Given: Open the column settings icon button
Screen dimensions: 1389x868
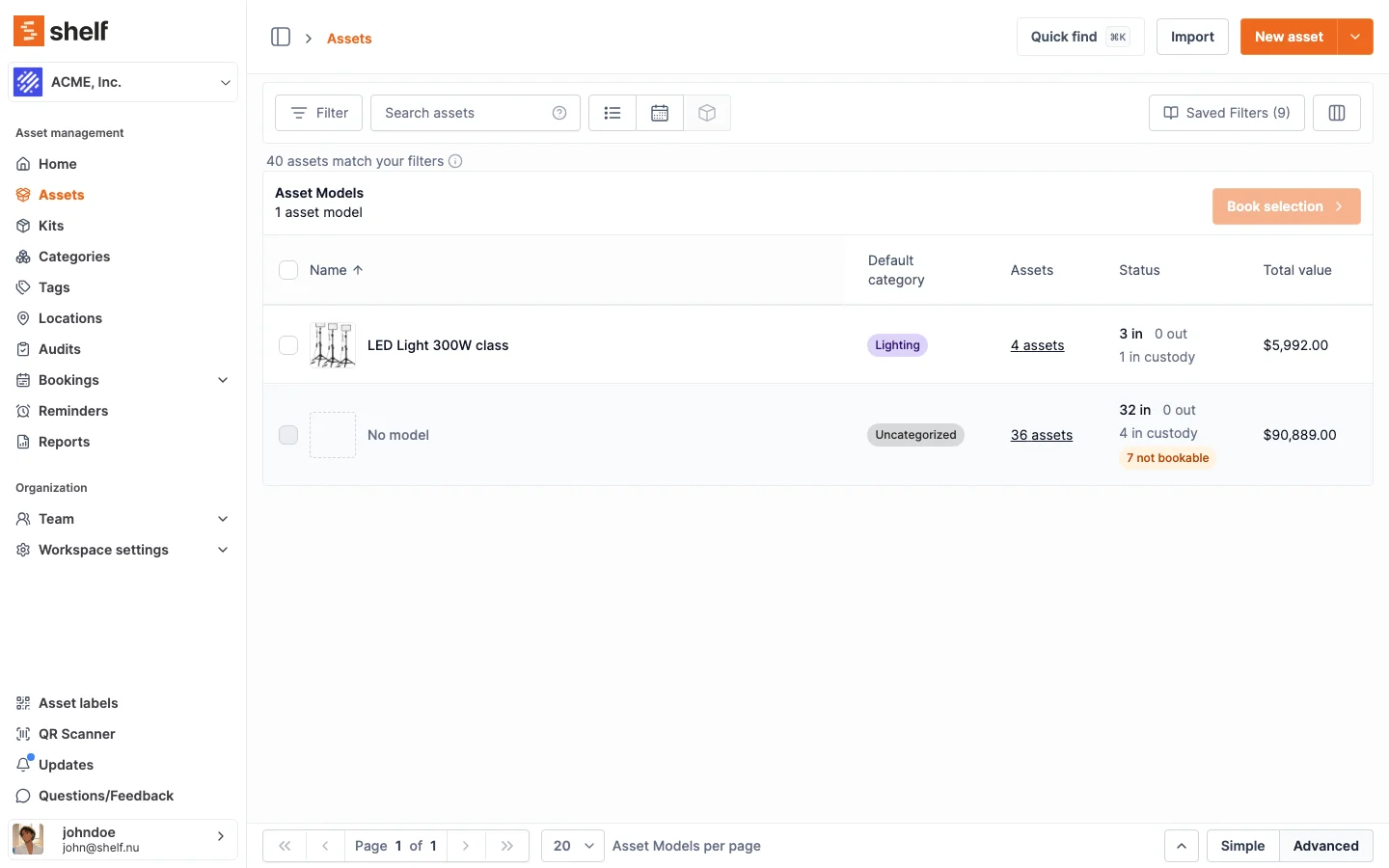Looking at the screenshot, I should pyautogui.click(x=1337, y=113).
